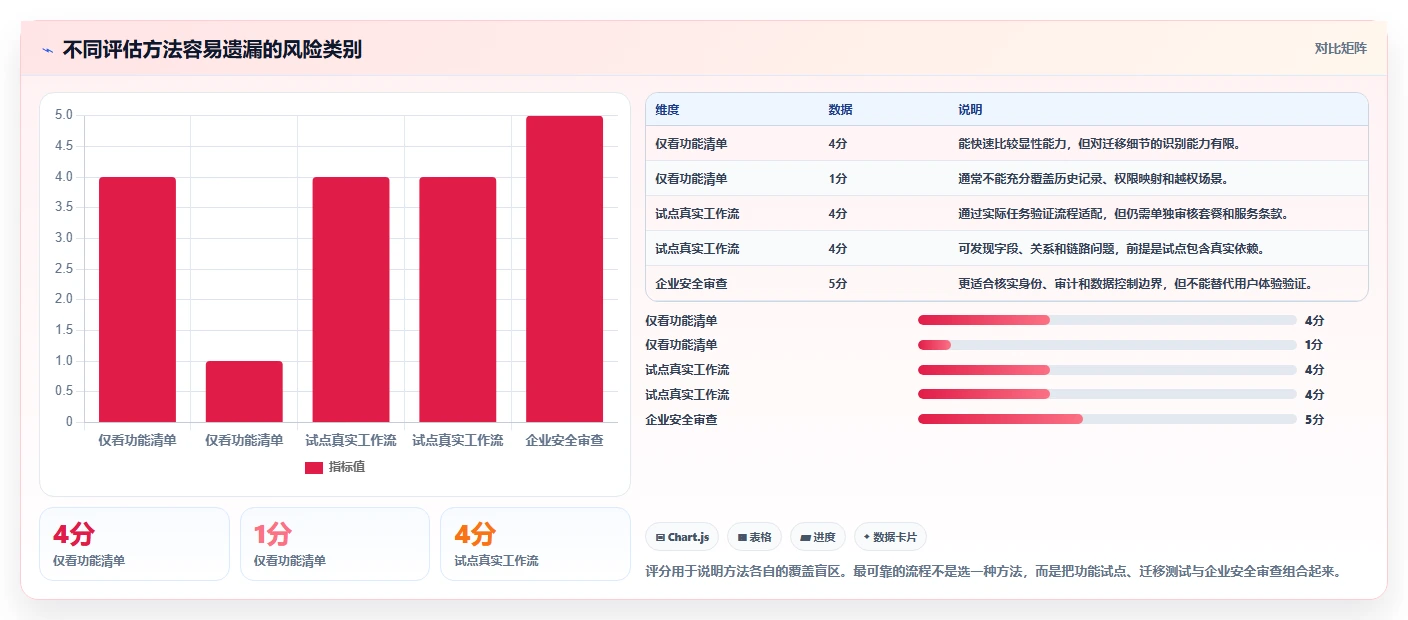Click the 企业安全审查 label beside the progress bar
Viewport: 1408px width, 620px height.
(x=681, y=420)
